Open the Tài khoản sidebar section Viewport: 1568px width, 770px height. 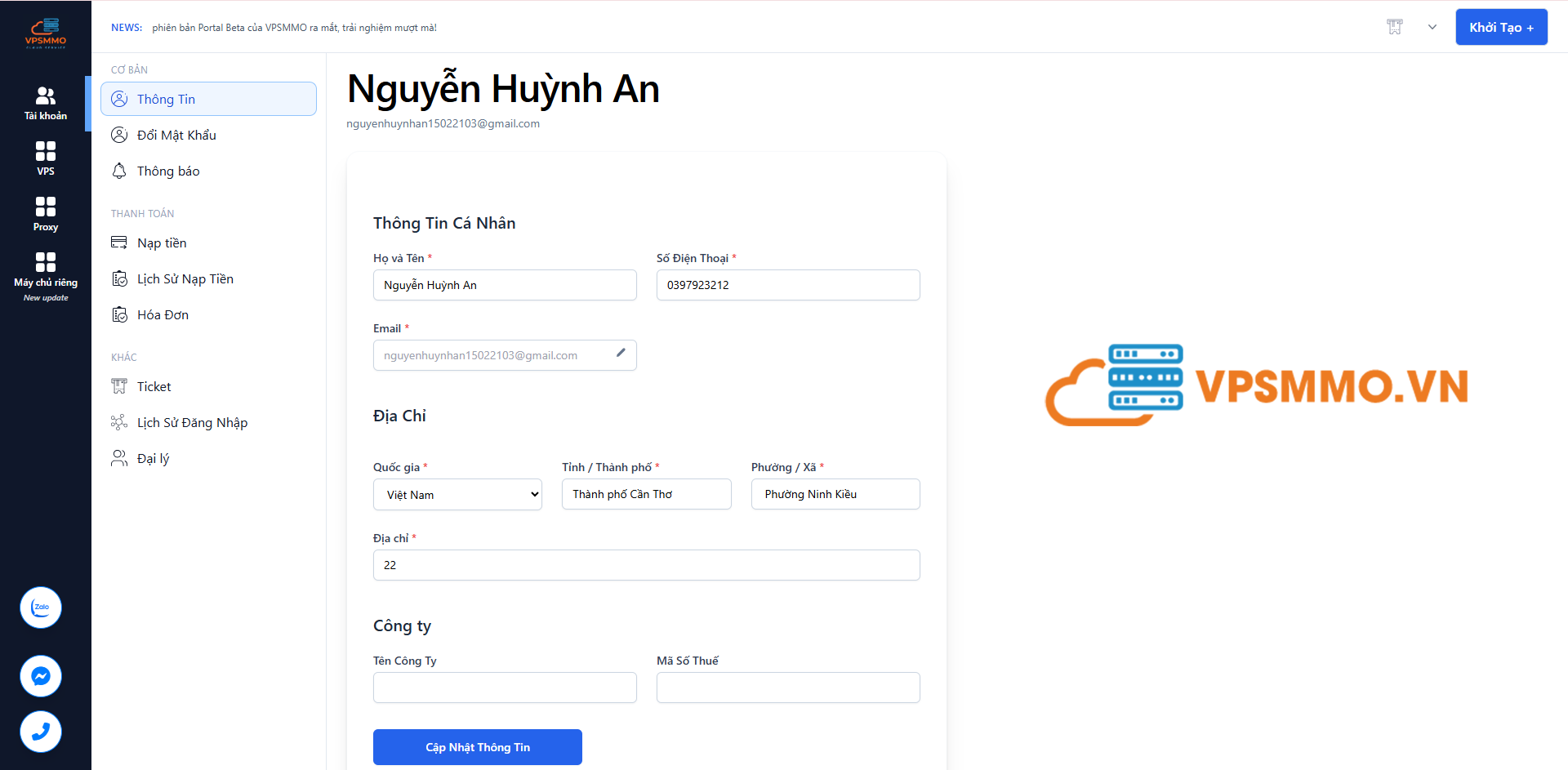click(46, 103)
